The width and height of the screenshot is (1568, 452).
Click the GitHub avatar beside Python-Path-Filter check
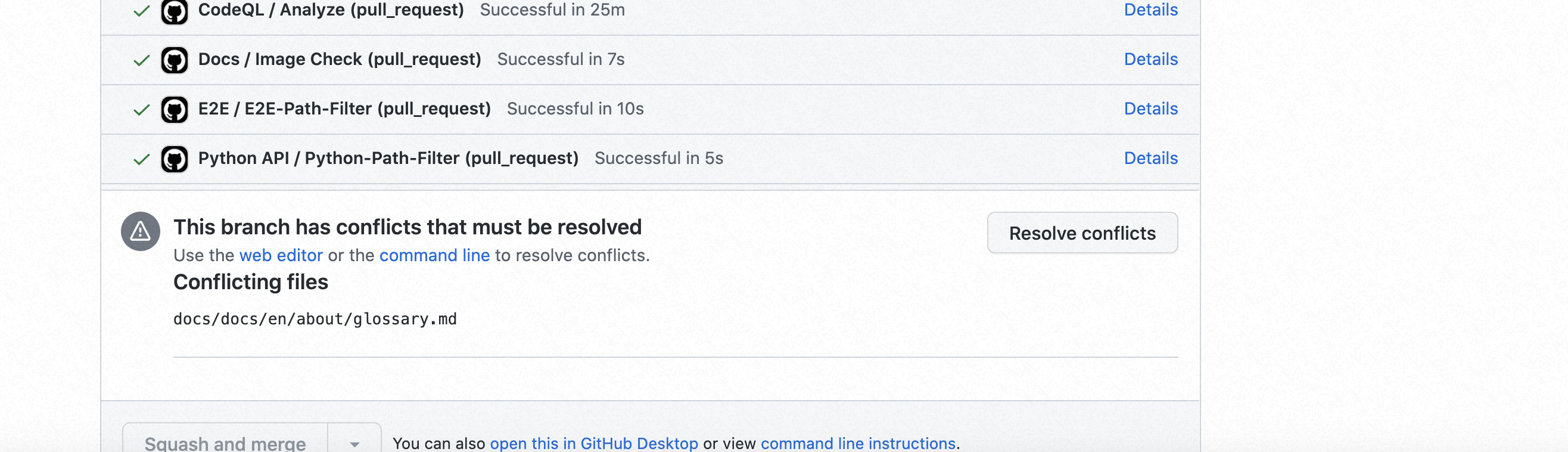click(x=174, y=159)
